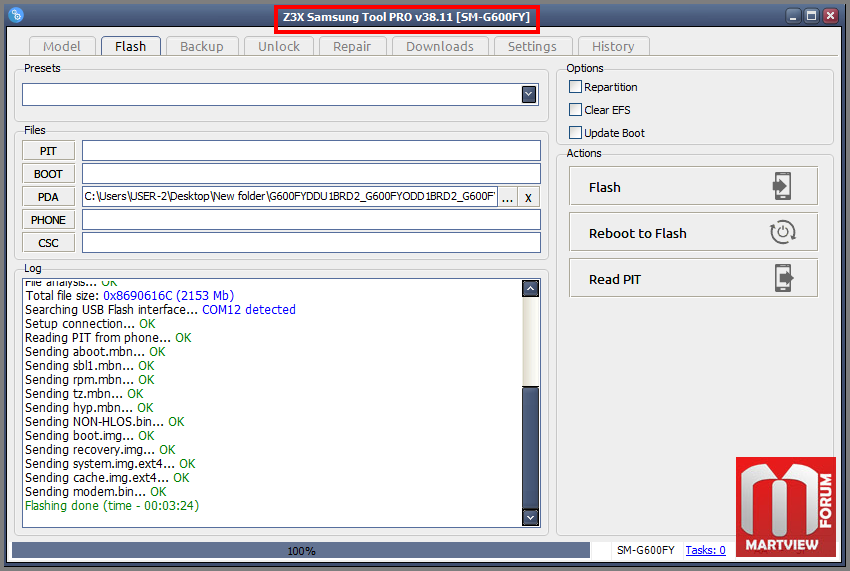Expand the Presets dropdown
The image size is (850, 571).
tap(529, 95)
